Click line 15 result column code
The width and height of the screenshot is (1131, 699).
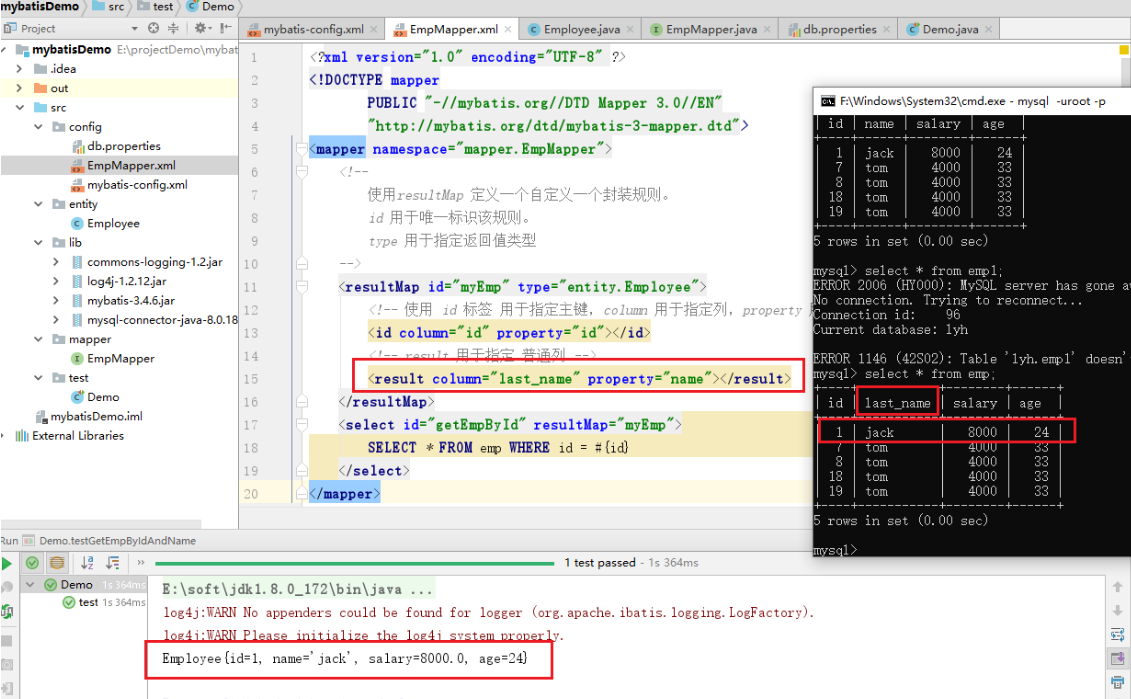579,379
